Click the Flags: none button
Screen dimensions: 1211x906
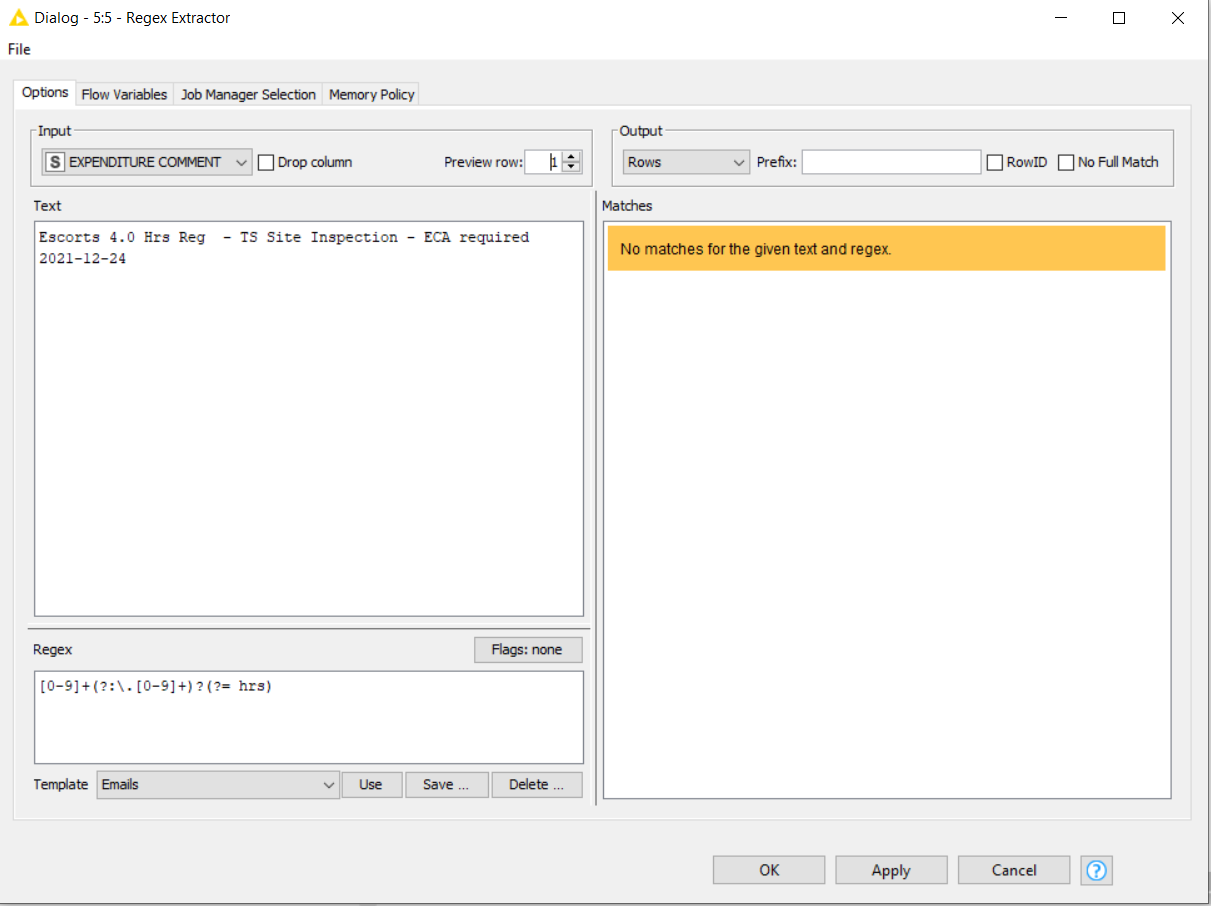point(527,650)
